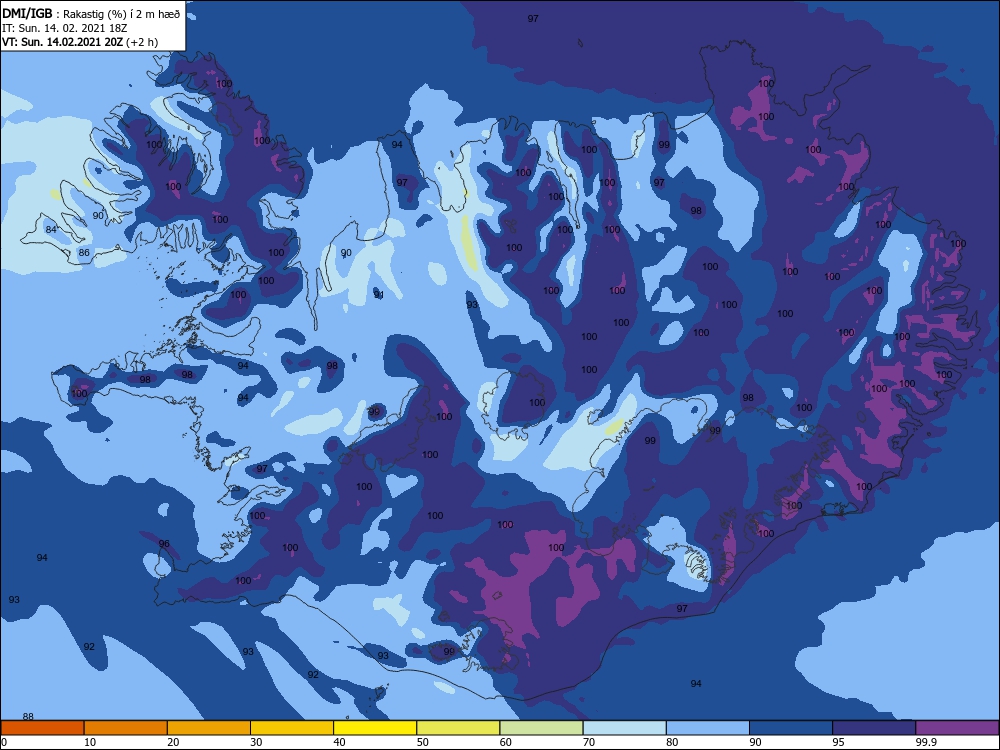Image resolution: width=1000 pixels, height=750 pixels.
Task: Click the humidity value '86' on the map
Action: point(84,253)
